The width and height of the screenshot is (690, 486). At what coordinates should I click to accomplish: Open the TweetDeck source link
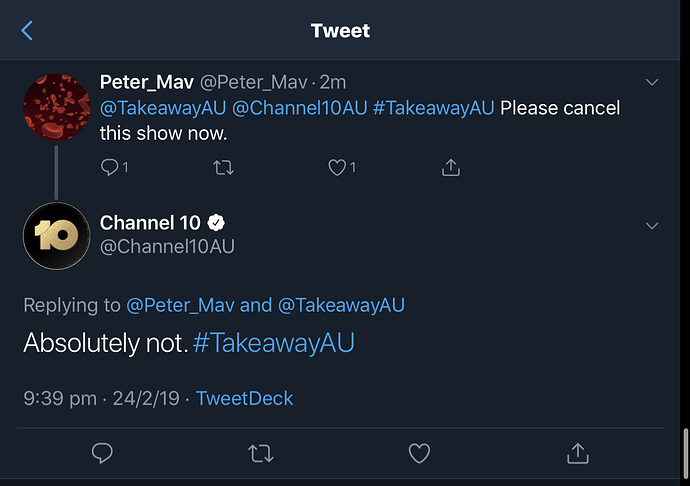click(x=244, y=398)
